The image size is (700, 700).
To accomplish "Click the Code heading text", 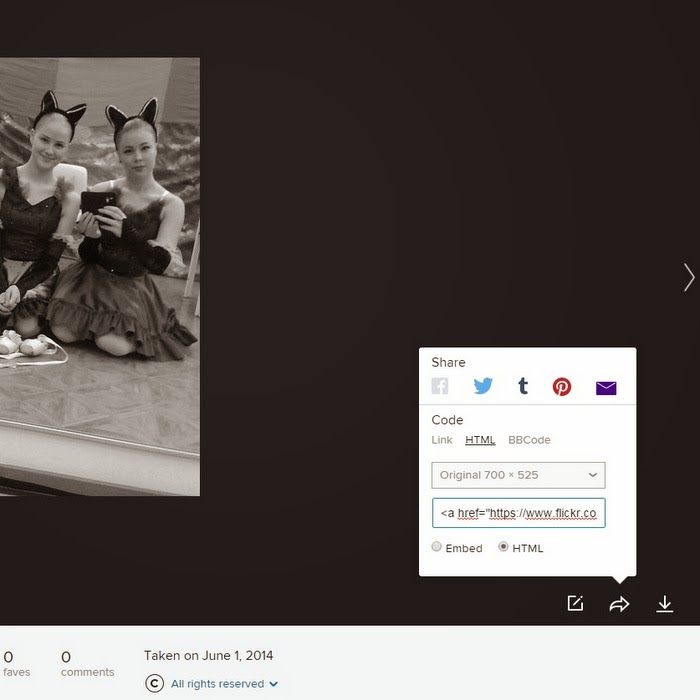I will [447, 420].
